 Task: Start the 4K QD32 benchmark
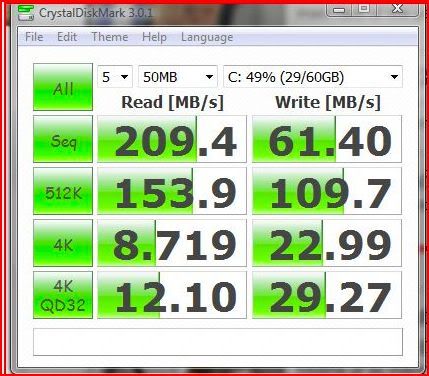pyautogui.click(x=63, y=295)
